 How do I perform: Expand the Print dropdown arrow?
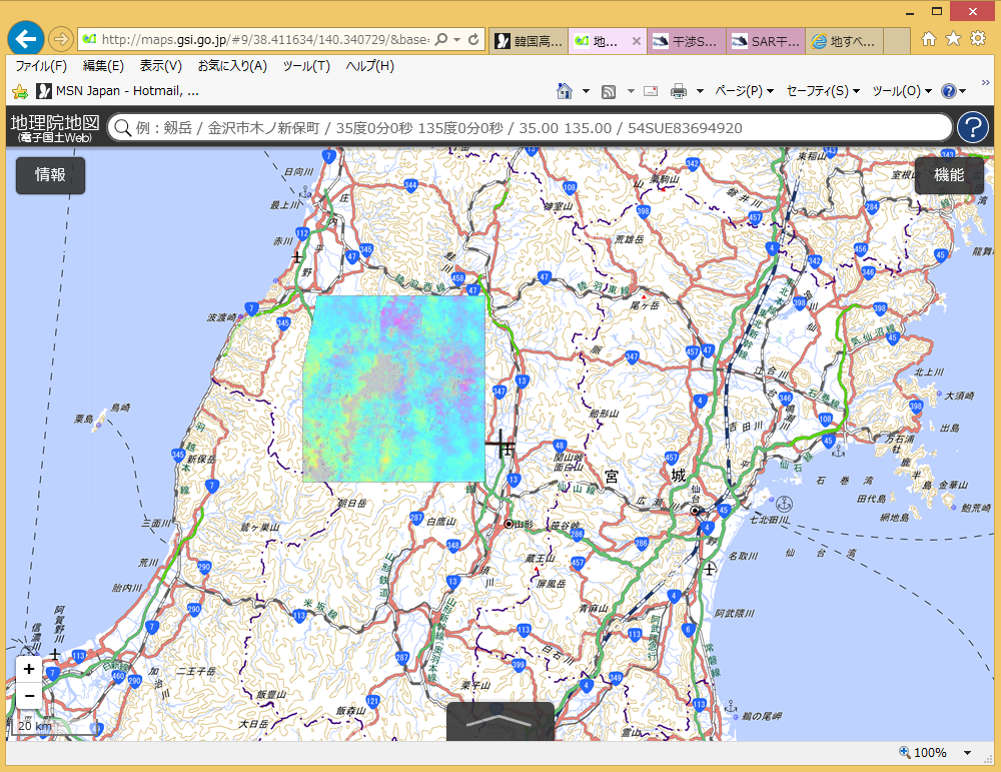tap(700, 91)
